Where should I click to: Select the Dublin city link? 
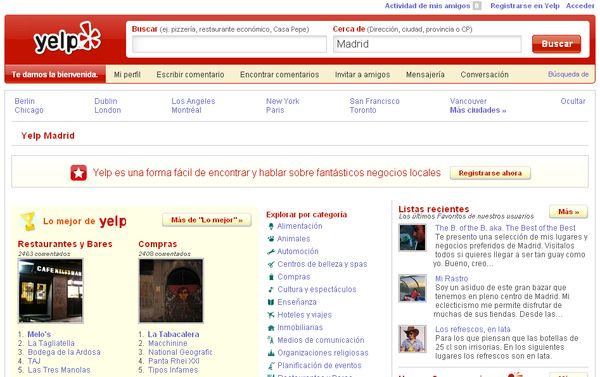(106, 101)
